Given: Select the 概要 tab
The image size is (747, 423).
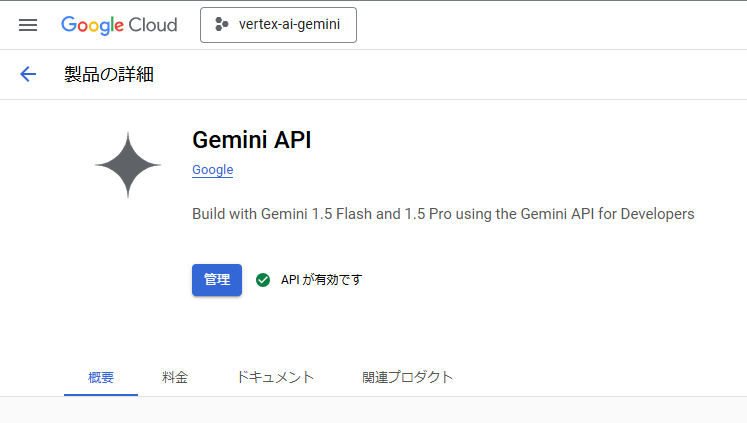Looking at the screenshot, I should (x=101, y=377).
